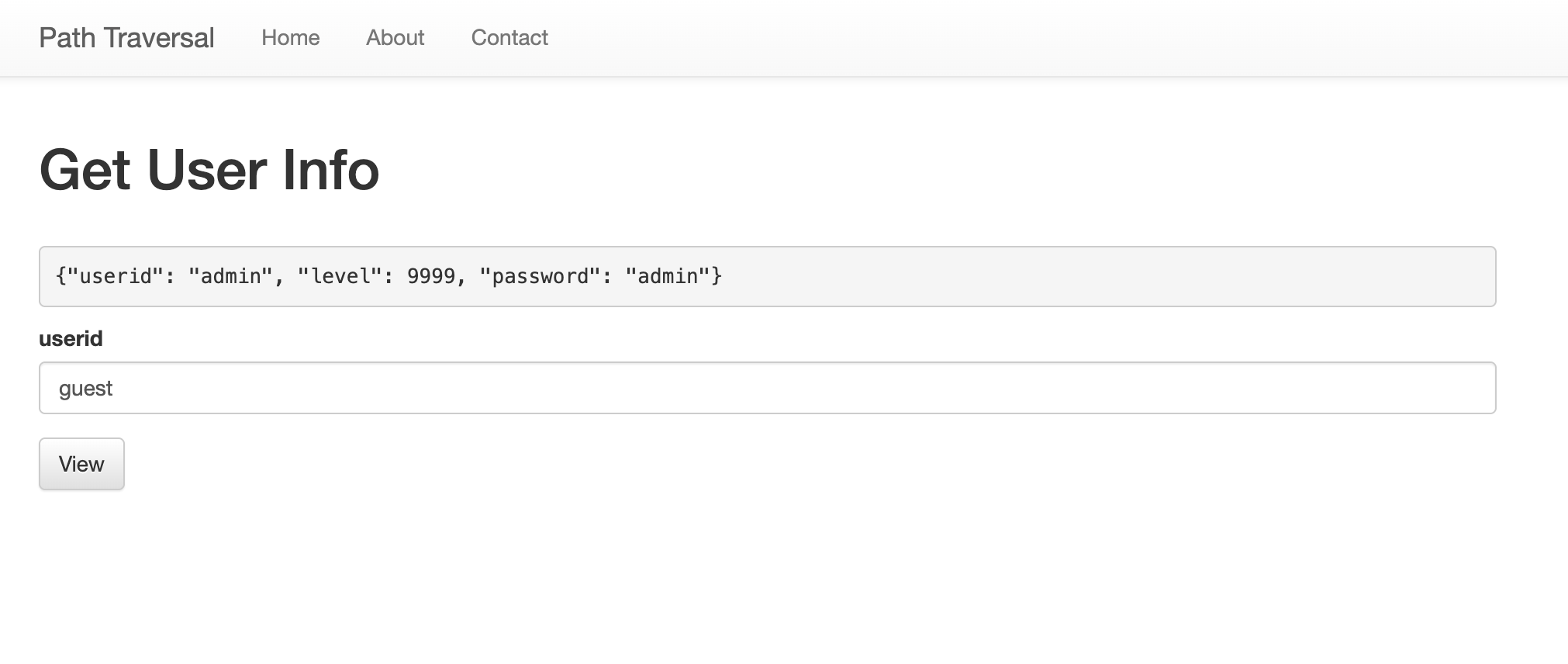Click the 9999 level value

coord(430,277)
